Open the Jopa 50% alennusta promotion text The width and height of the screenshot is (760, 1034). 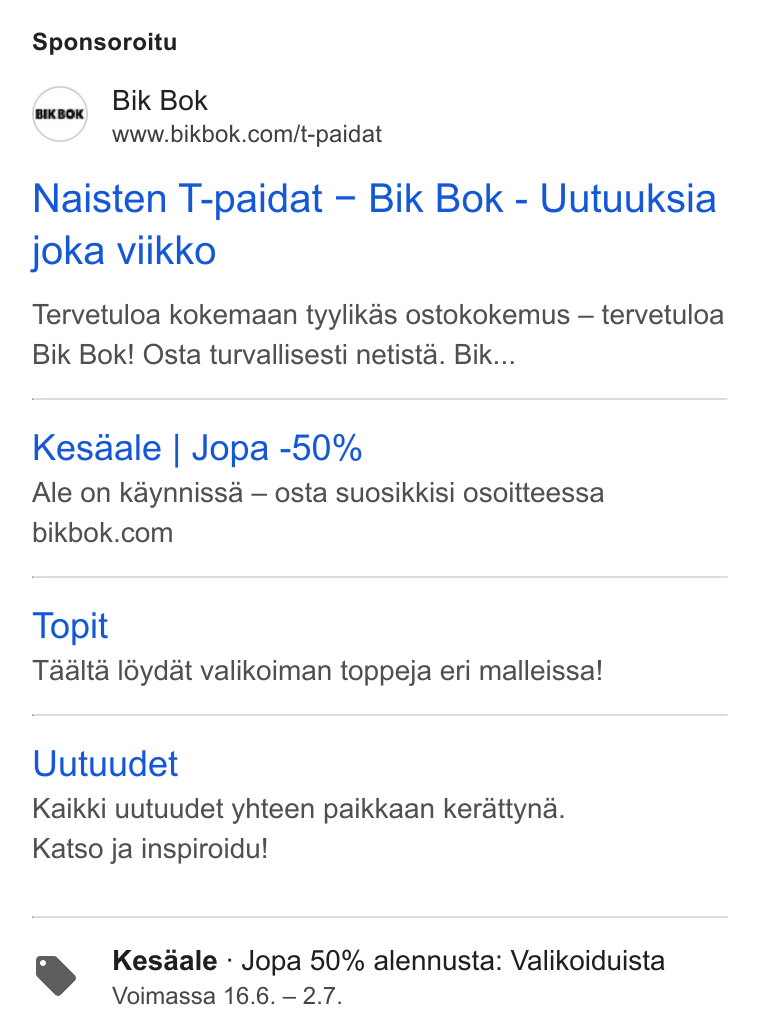click(453, 961)
